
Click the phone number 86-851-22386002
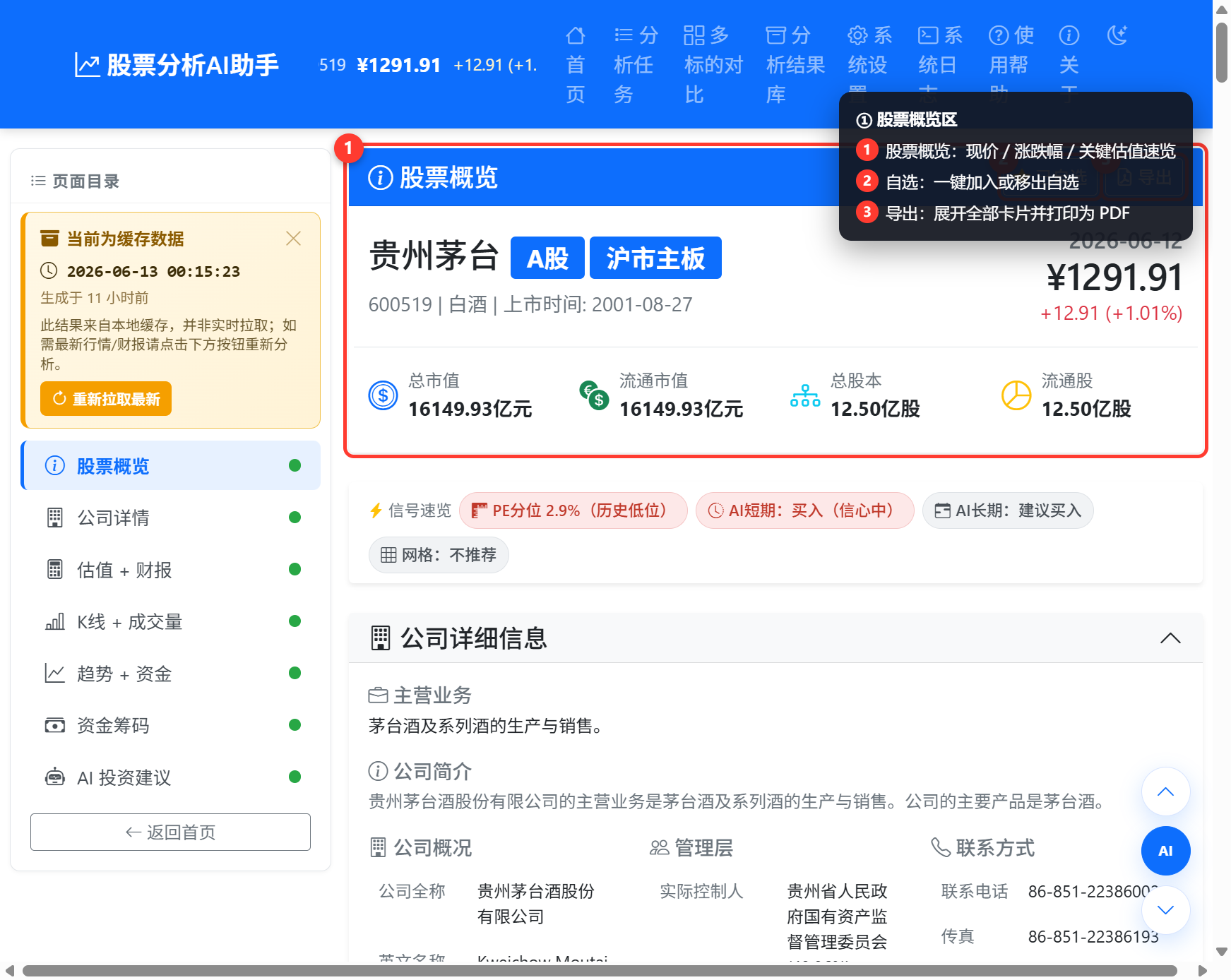coord(1093,891)
